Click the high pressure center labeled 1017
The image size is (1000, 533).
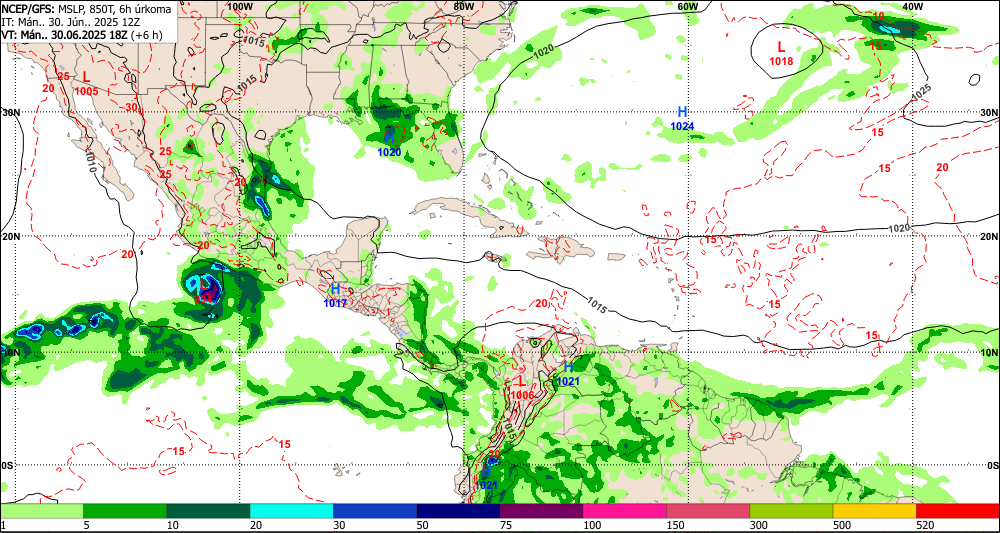coord(335,296)
